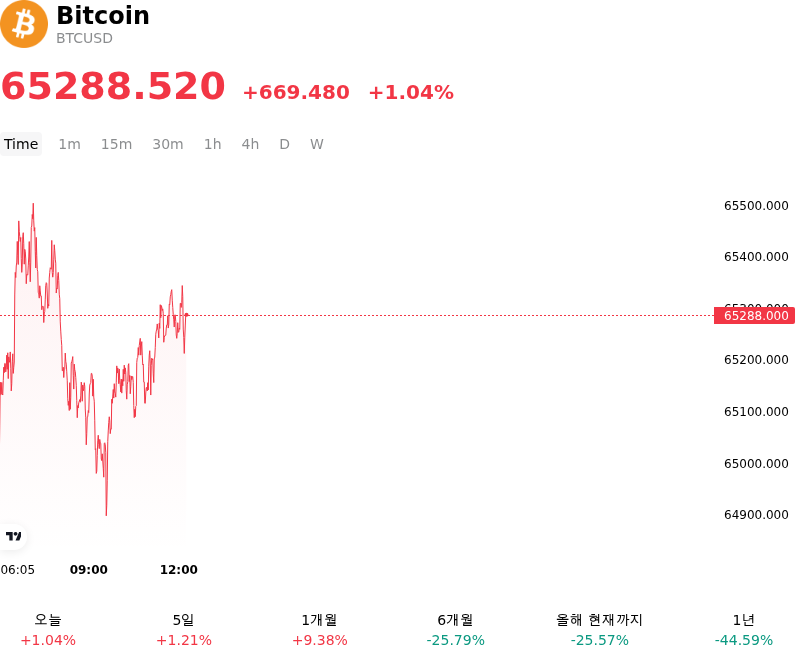Screen dimensions: 800x660
Task: Switch chart to 15m interval
Action: tap(116, 144)
